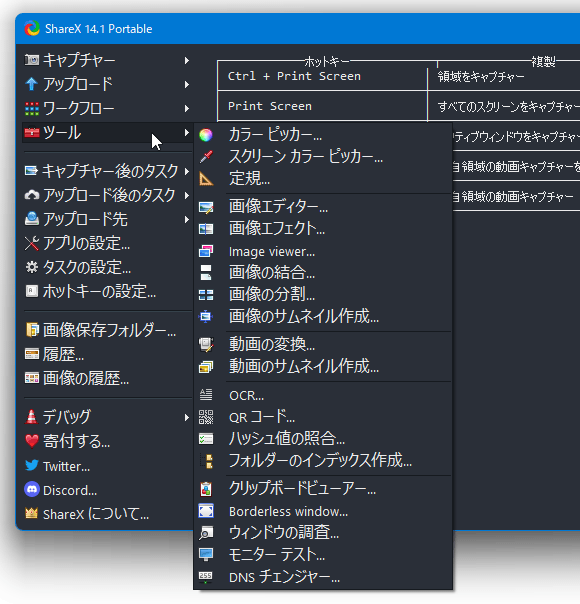Viewport: 580px width, 604px height.
Task: Click Ctrl + Print Screen hotkey cell
Action: pos(322,76)
